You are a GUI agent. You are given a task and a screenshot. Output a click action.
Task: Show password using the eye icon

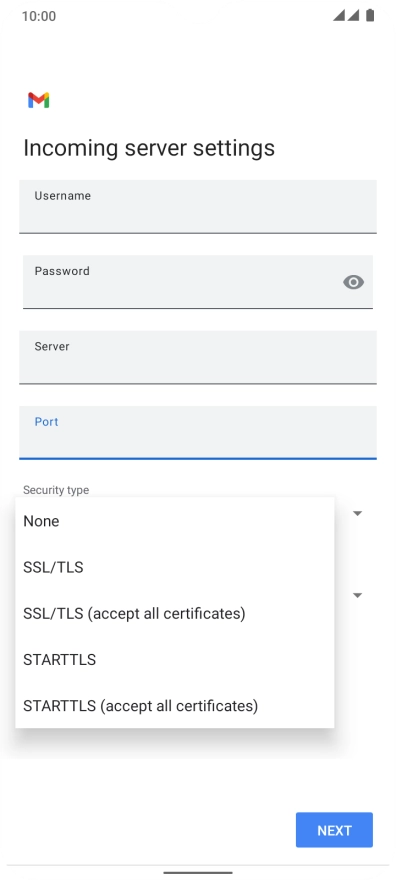[x=353, y=282]
